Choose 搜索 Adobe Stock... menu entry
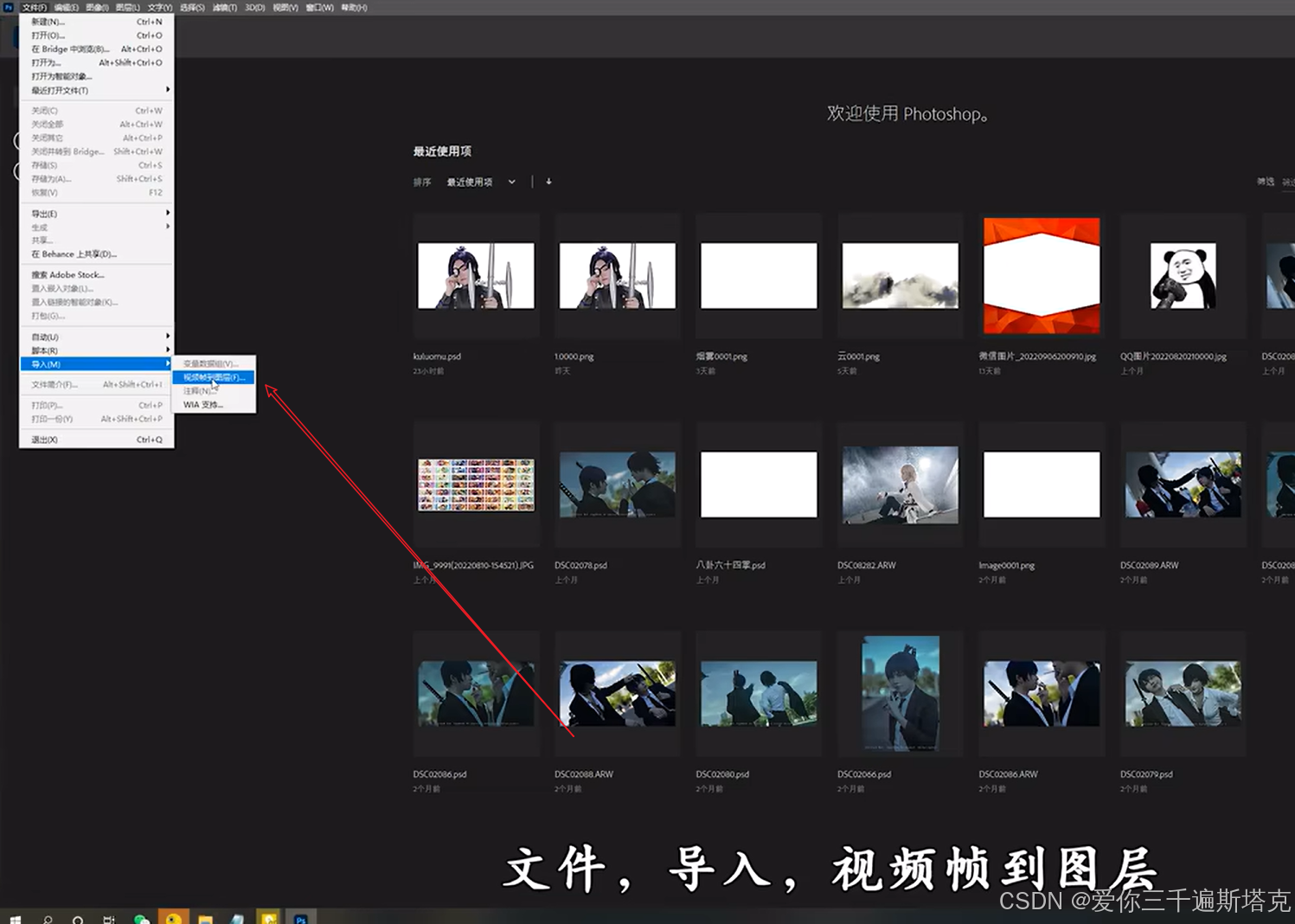This screenshot has height=924, width=1295. [x=97, y=274]
